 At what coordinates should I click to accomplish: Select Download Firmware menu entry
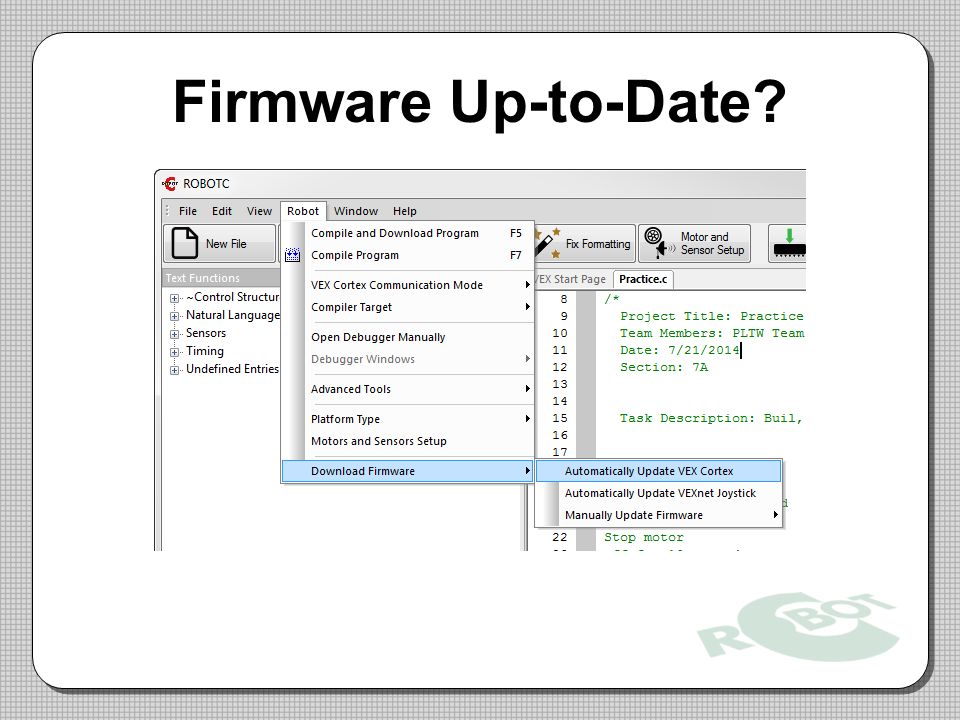click(x=408, y=471)
